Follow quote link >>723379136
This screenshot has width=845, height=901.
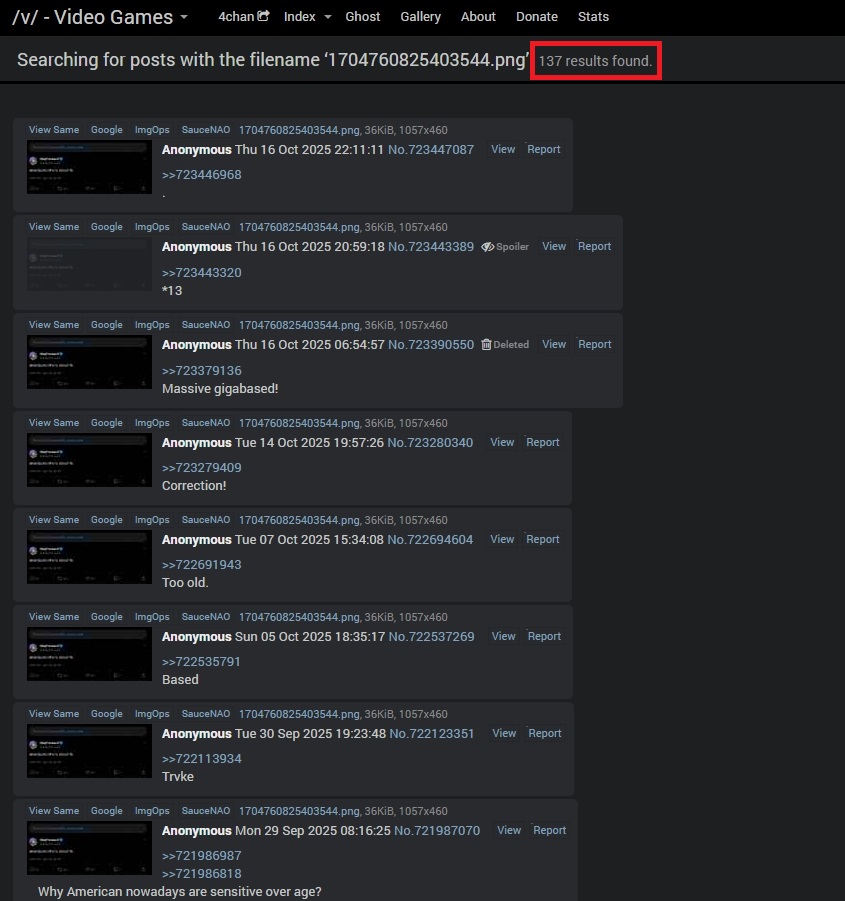[202, 371]
